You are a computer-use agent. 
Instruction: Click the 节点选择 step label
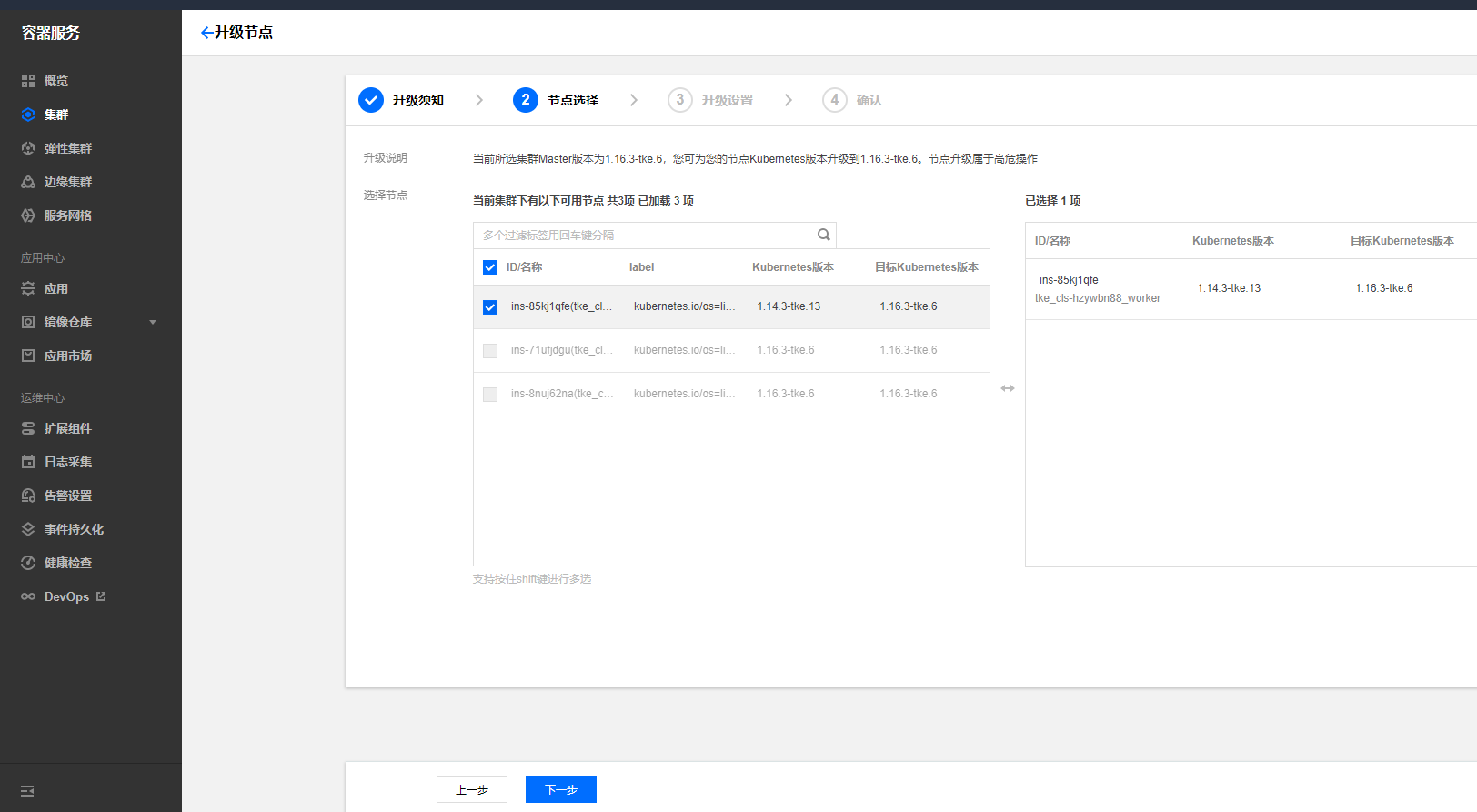[x=573, y=100]
